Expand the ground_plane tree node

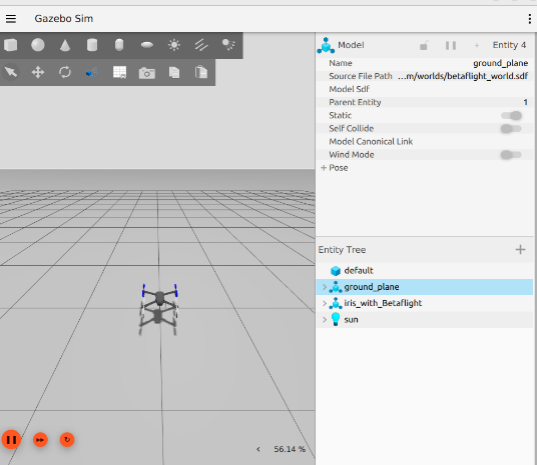(324, 287)
